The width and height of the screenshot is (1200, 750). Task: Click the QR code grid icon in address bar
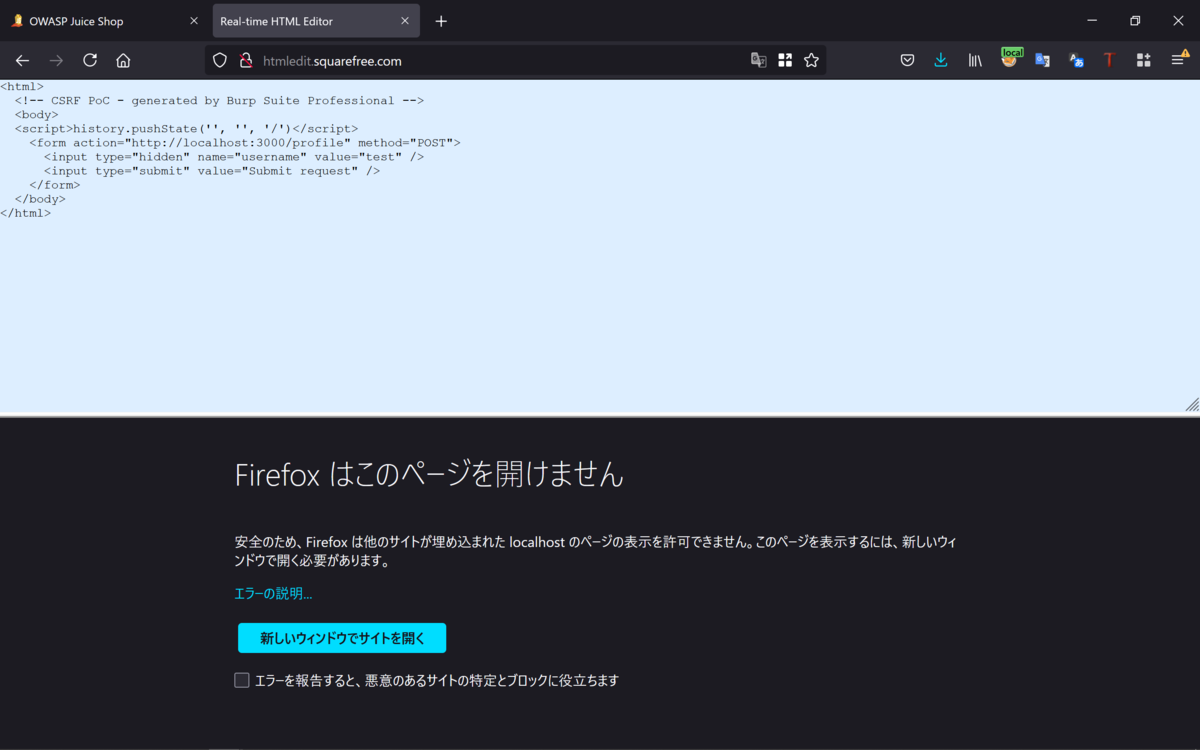pyautogui.click(x=785, y=60)
